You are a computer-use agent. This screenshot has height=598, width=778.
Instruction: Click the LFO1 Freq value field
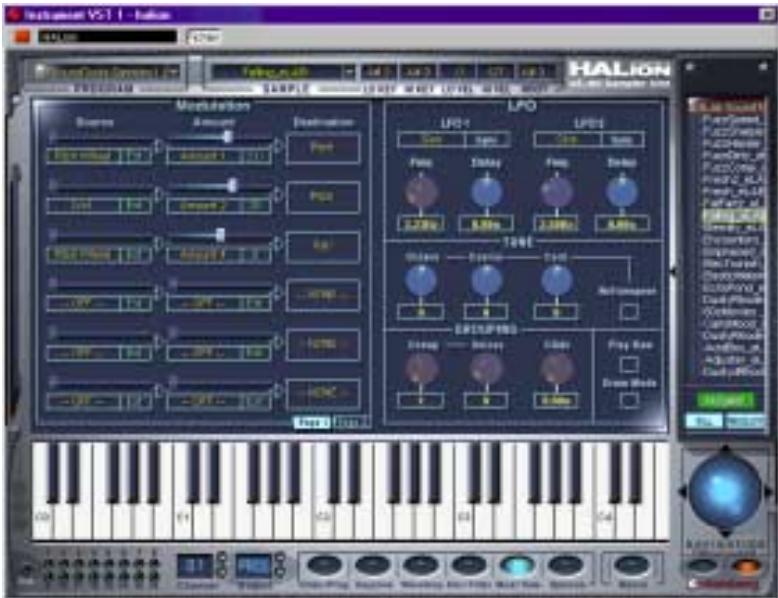coord(421,224)
